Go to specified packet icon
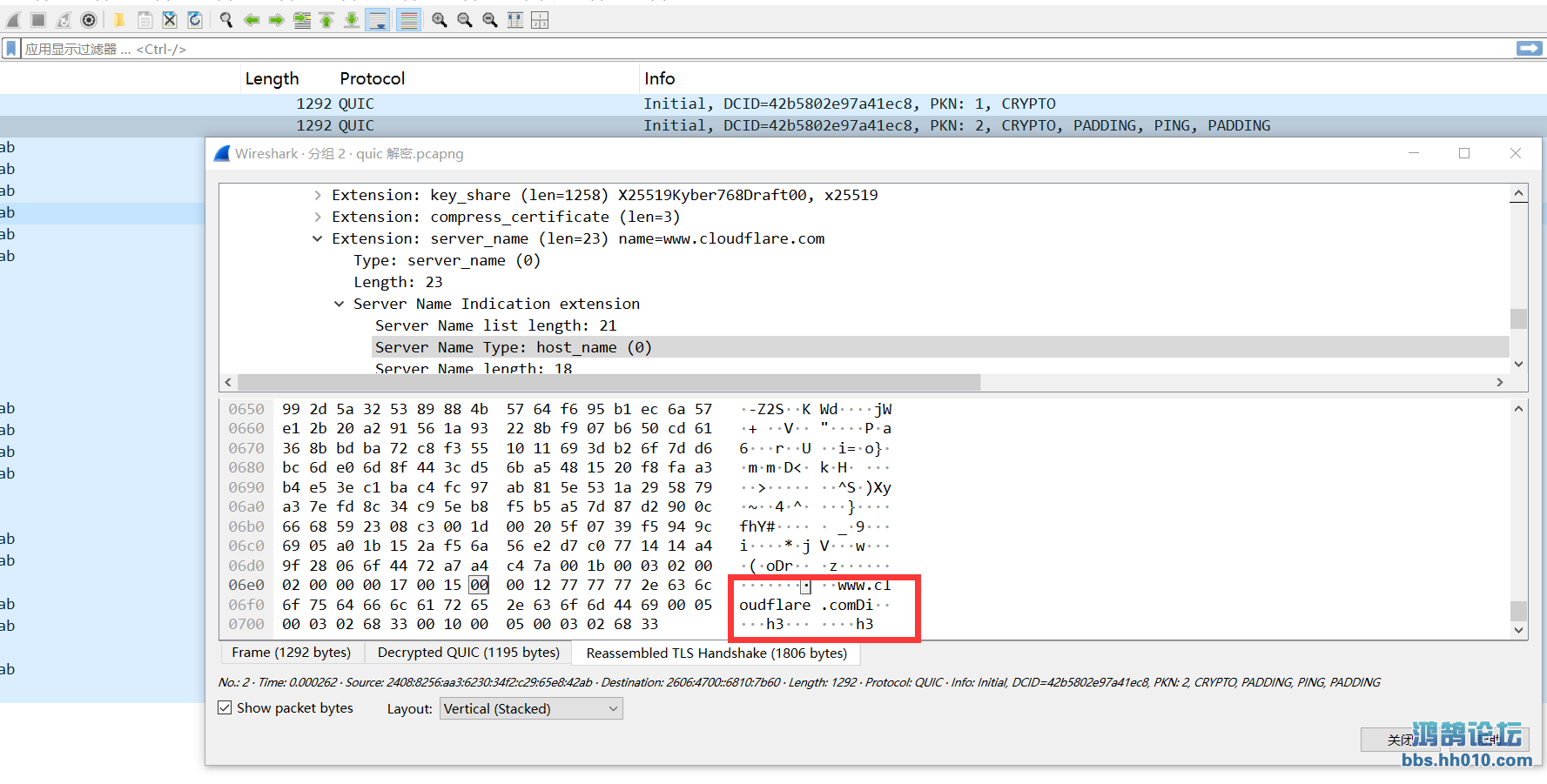The height and width of the screenshot is (784, 1547). click(x=302, y=20)
